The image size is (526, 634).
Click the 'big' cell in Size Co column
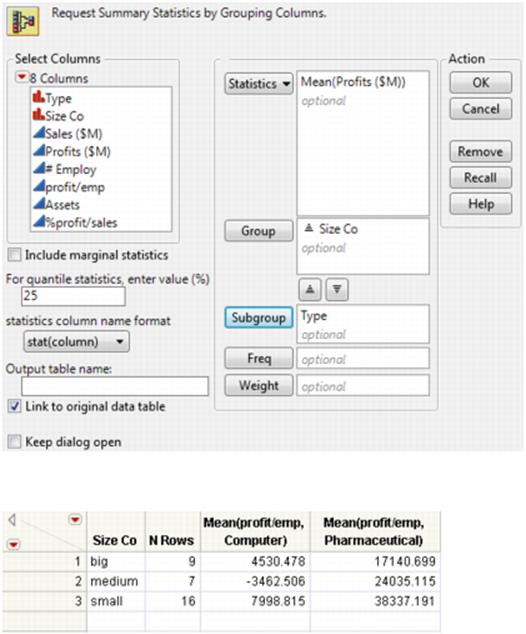click(x=116, y=561)
